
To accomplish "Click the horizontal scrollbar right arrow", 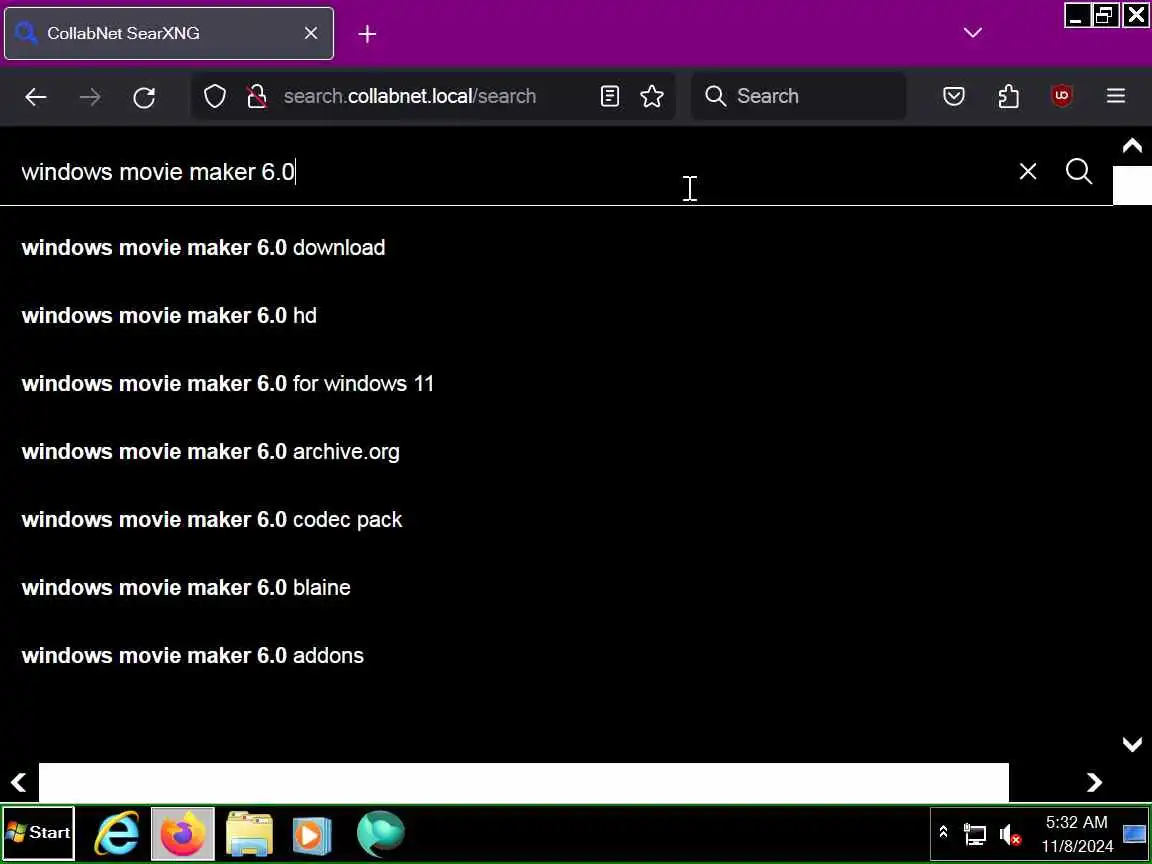I will pyautogui.click(x=1095, y=782).
